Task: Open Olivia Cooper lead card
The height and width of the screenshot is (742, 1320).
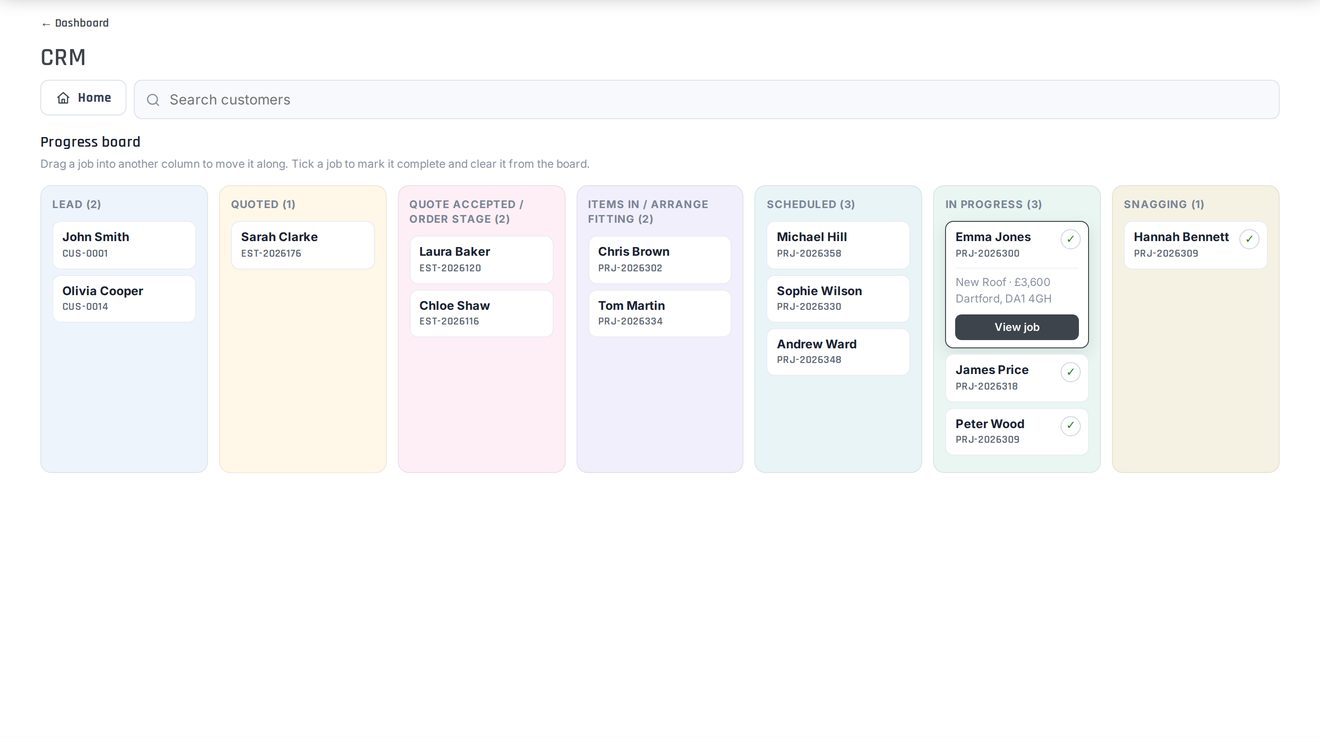Action: tap(124, 299)
